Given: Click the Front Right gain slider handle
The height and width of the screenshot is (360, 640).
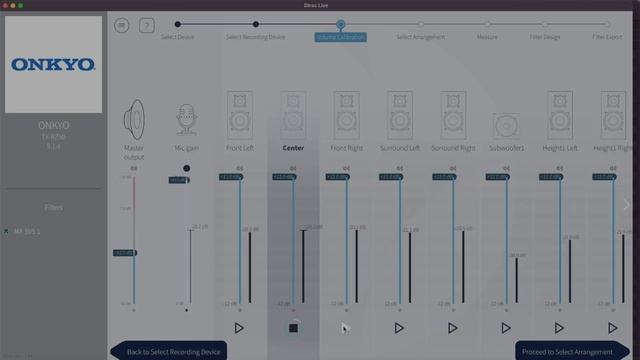Looking at the screenshot, I should 338,177.
